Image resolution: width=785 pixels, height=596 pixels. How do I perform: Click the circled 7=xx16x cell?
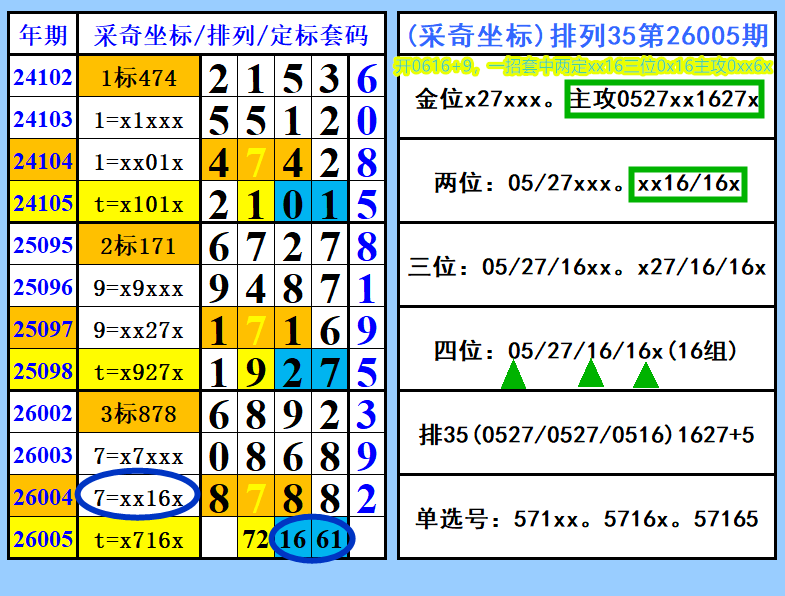[x=139, y=495]
